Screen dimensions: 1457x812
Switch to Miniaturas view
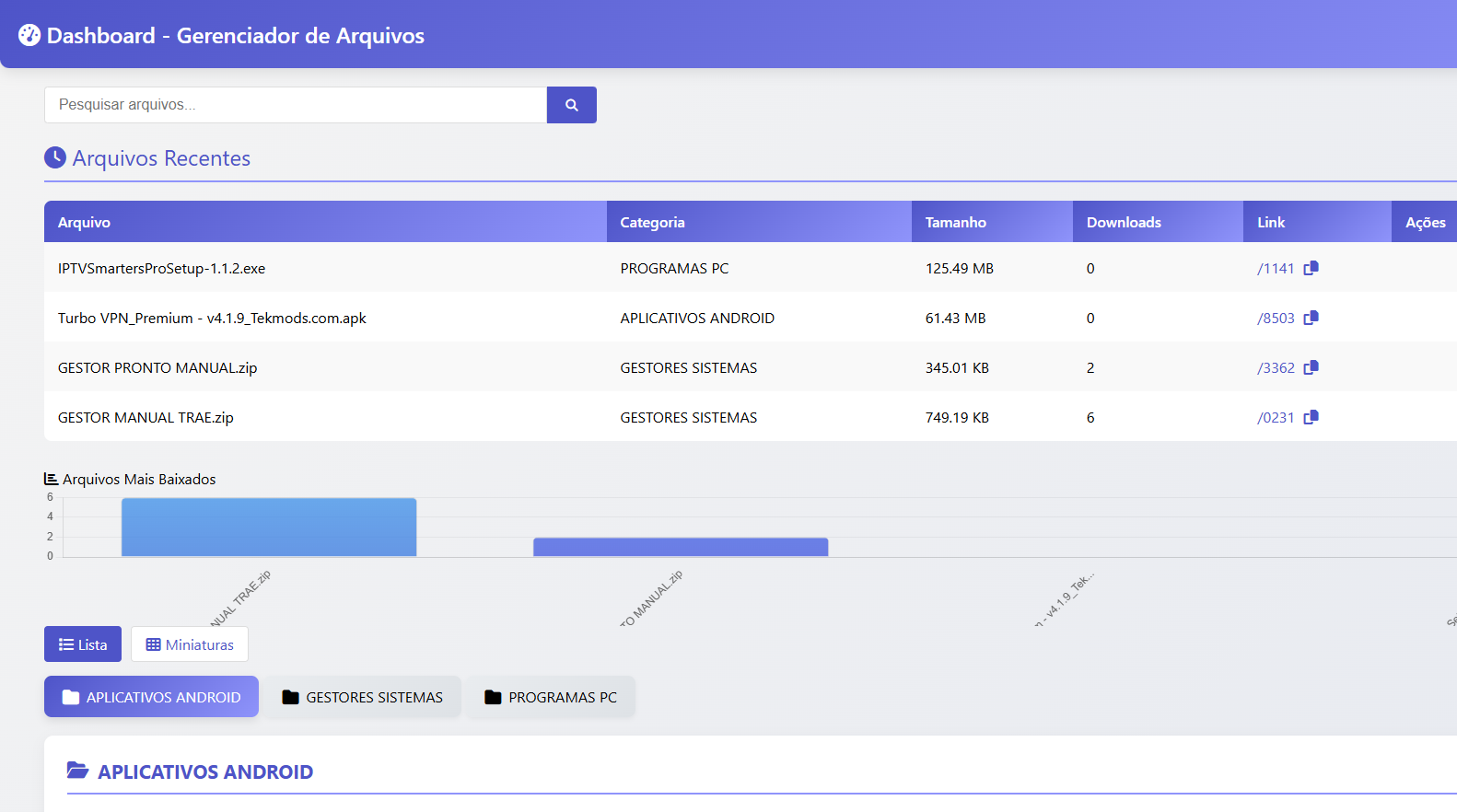point(190,644)
